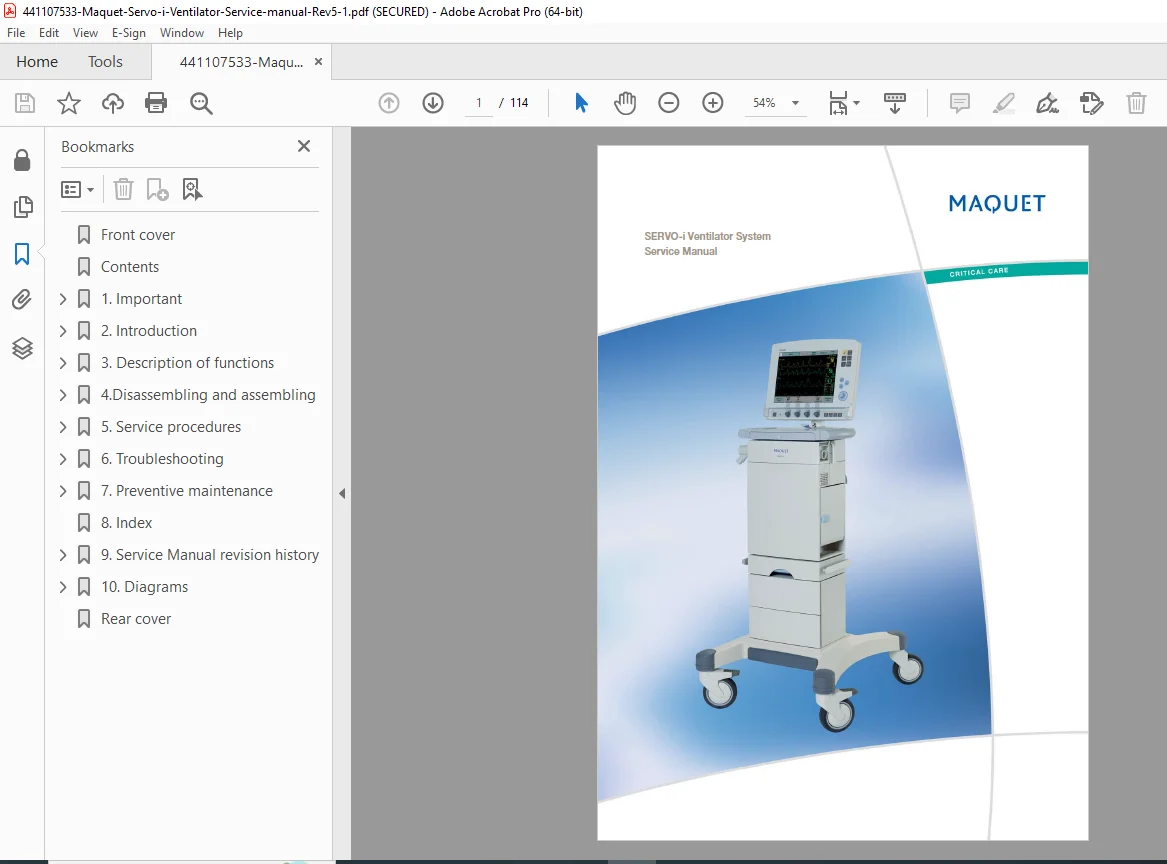Open the Sign document pen tool
This screenshot has height=864, width=1167.
[x=1047, y=103]
